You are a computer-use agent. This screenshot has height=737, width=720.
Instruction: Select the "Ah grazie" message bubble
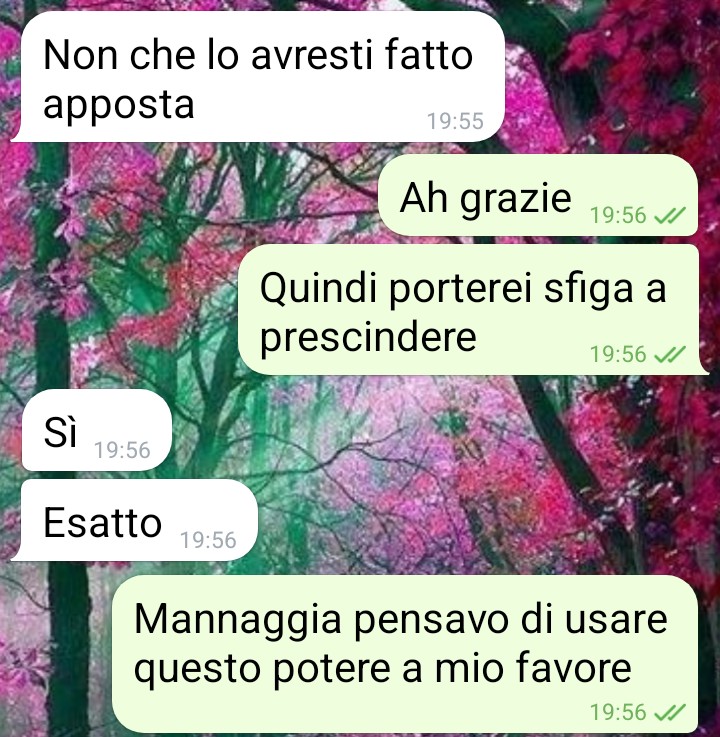point(538,195)
